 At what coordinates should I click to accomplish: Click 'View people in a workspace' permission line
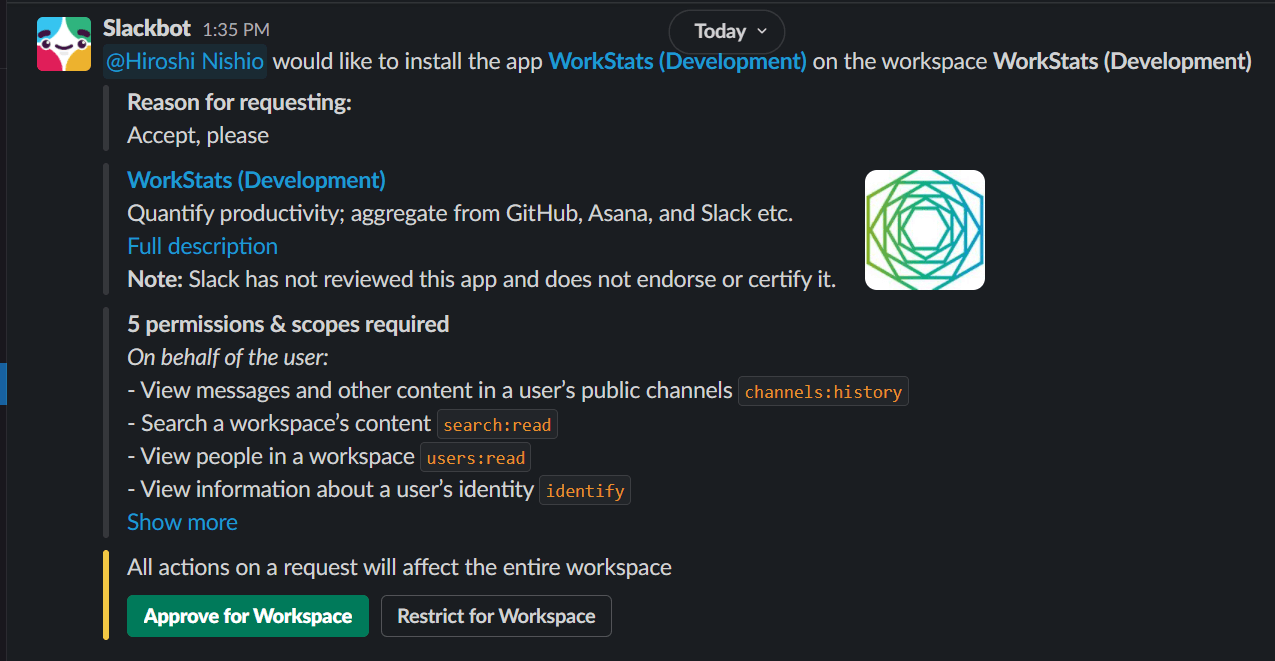tap(271, 456)
